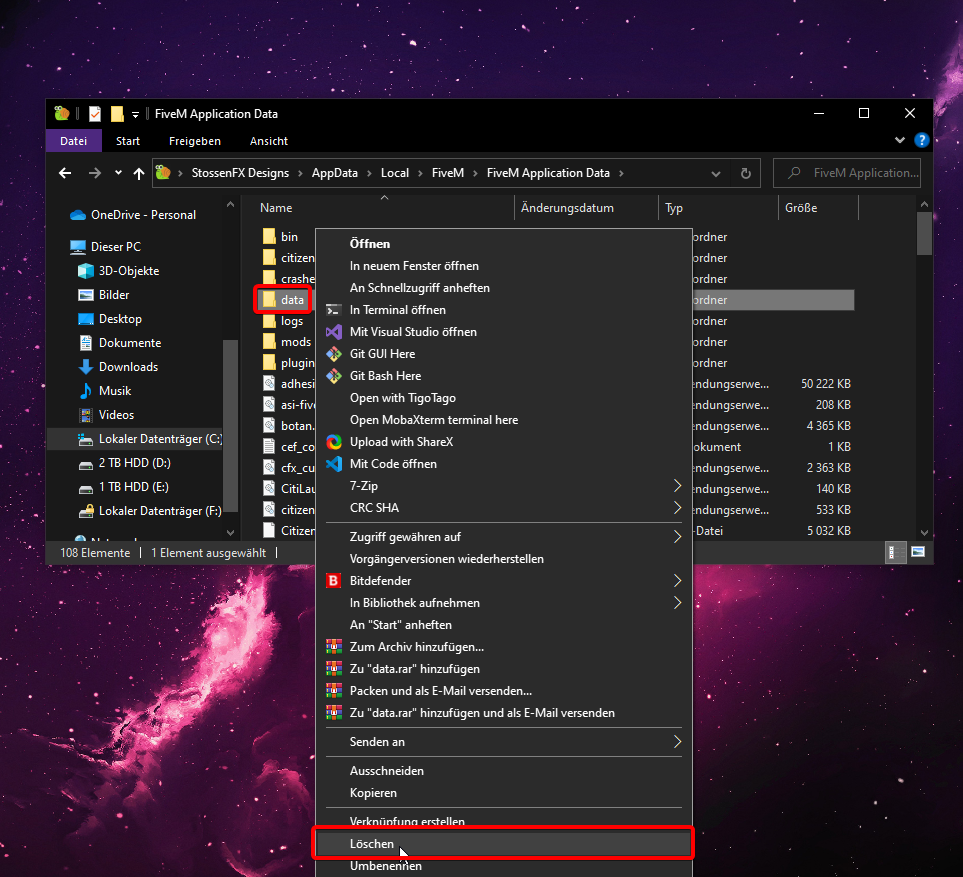Image resolution: width=963 pixels, height=877 pixels.
Task: Open the 'Ansicht' ribbon tab
Action: (x=269, y=141)
